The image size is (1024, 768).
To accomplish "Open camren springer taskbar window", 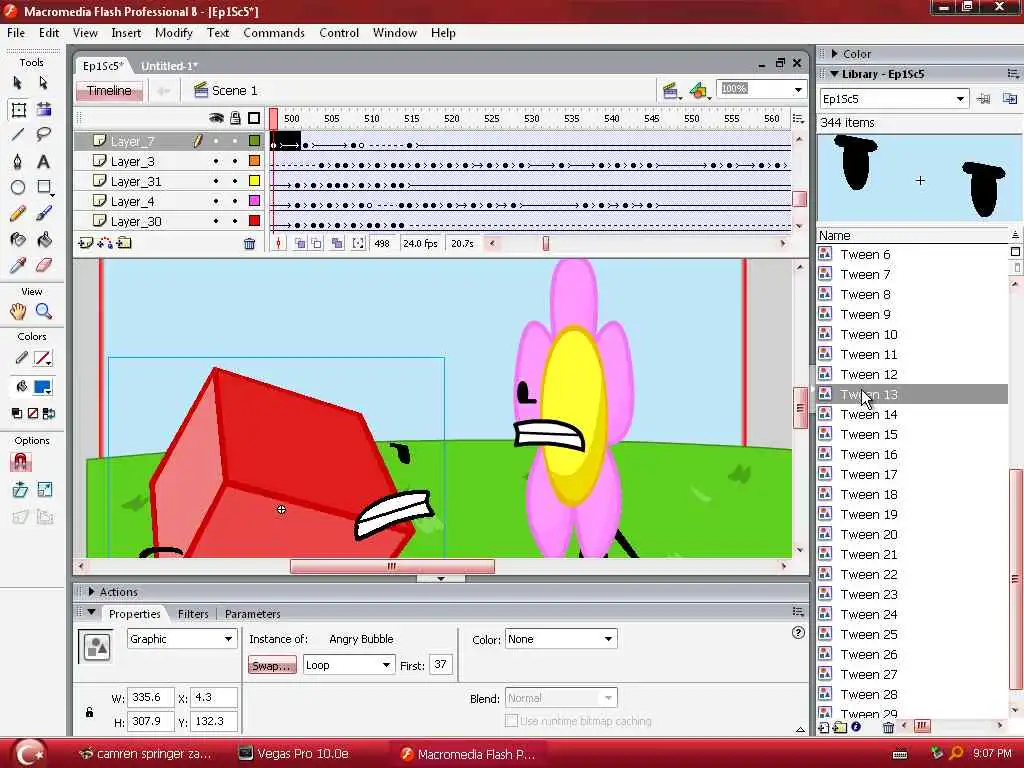I will coord(144,754).
